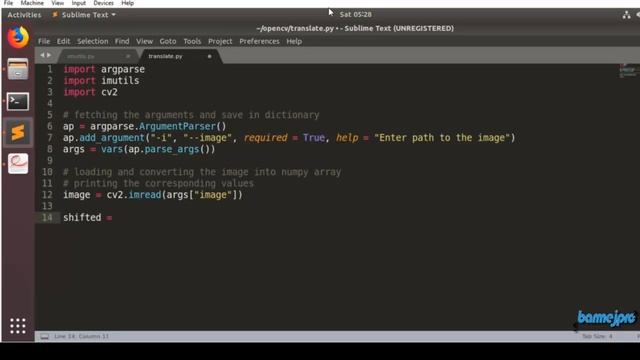The image size is (640, 360).
Task: Toggle side bar icon in status bar
Action: [x=44, y=336]
